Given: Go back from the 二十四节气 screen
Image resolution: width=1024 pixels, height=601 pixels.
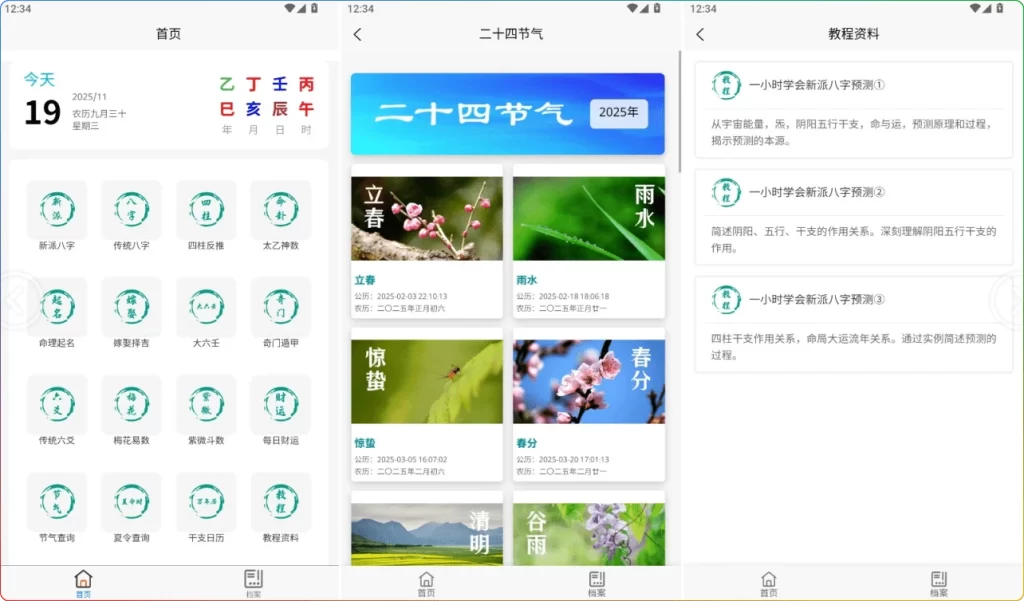Looking at the screenshot, I should tap(357, 33).
